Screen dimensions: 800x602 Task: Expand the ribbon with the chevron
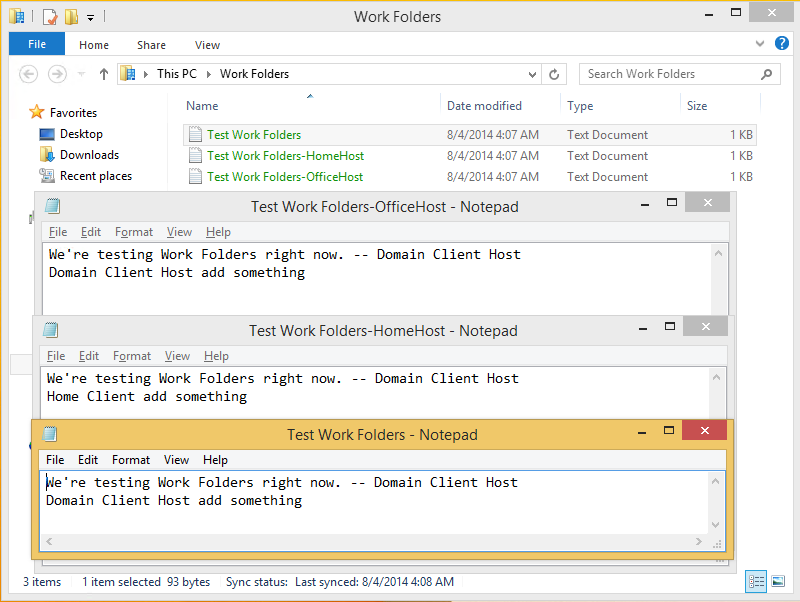coord(760,44)
